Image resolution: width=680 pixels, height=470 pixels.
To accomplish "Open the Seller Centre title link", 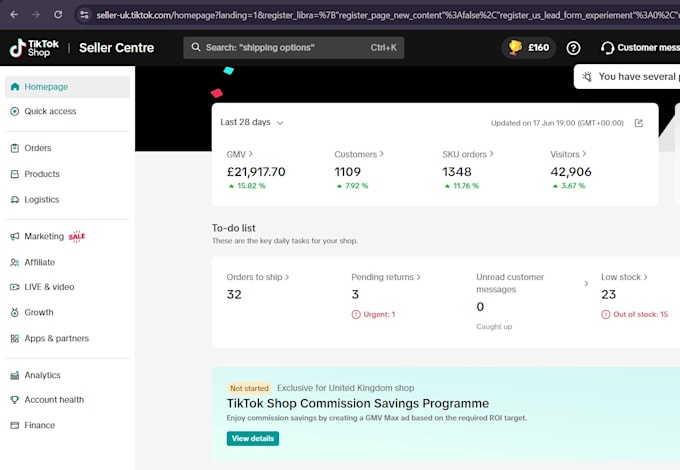I will (x=116, y=48).
